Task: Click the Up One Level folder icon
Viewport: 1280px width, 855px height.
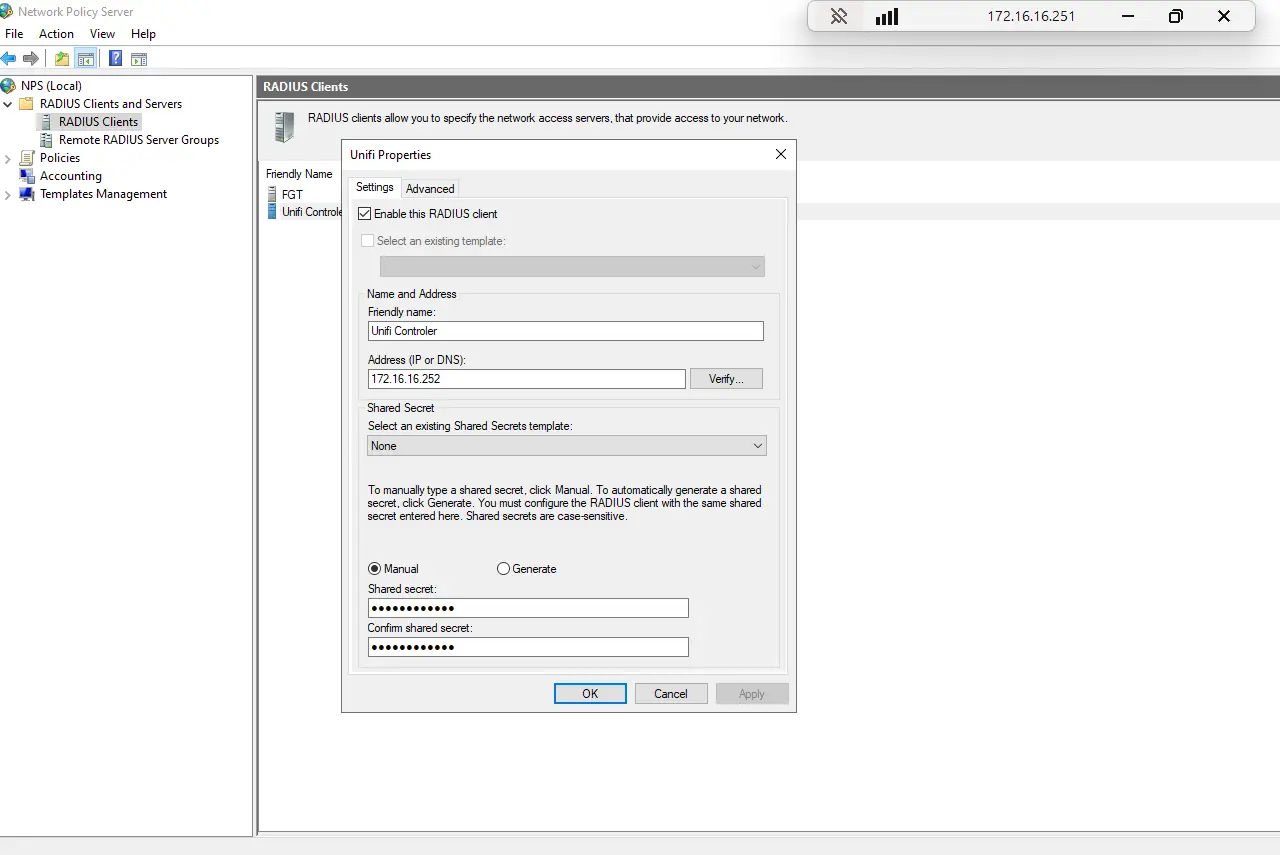Action: pyautogui.click(x=62, y=59)
